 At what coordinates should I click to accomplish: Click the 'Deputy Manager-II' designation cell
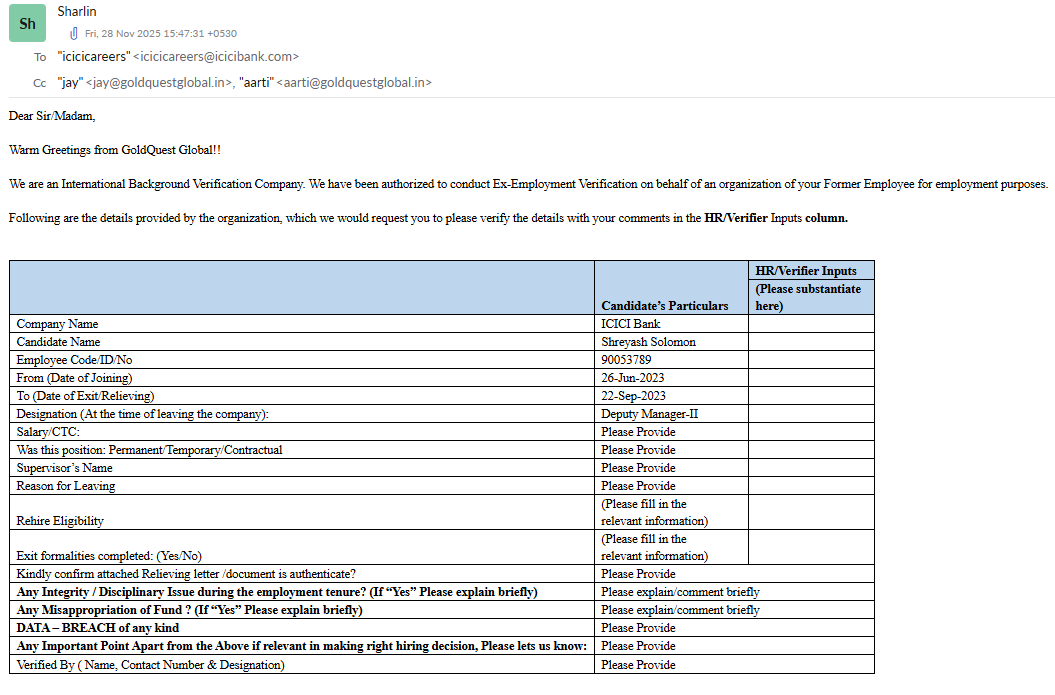coord(649,414)
